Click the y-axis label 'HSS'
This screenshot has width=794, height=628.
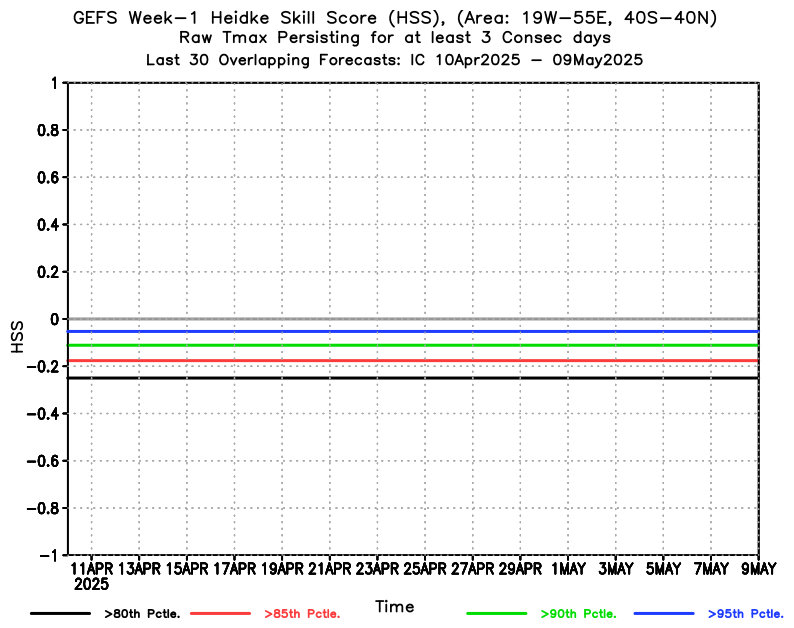click(x=17, y=337)
